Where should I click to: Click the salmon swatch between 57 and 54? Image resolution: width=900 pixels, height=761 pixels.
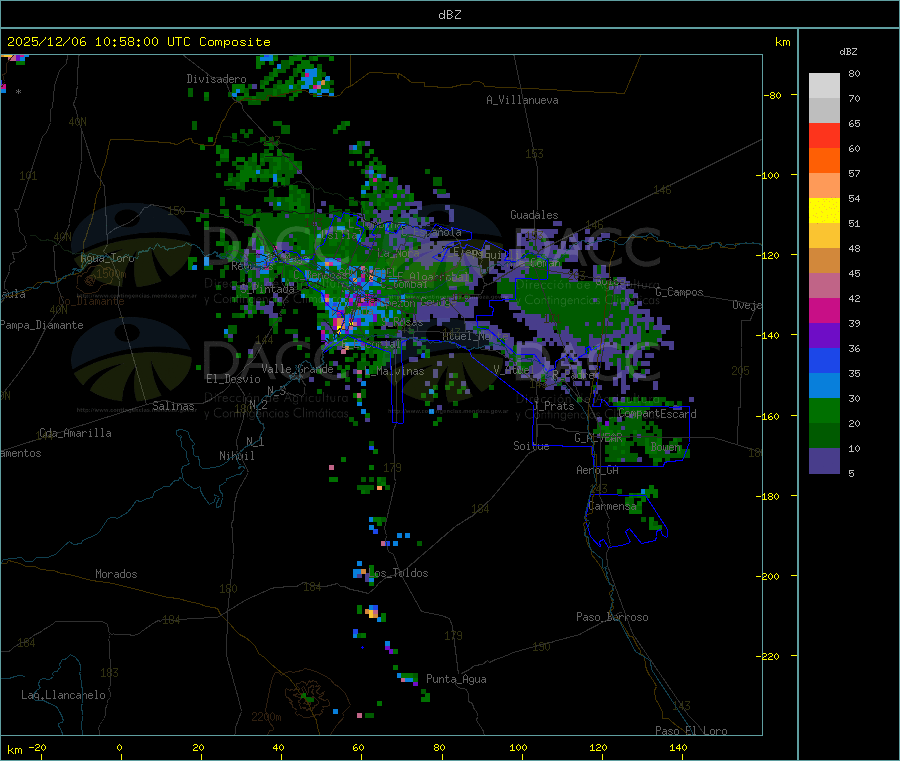point(824,186)
